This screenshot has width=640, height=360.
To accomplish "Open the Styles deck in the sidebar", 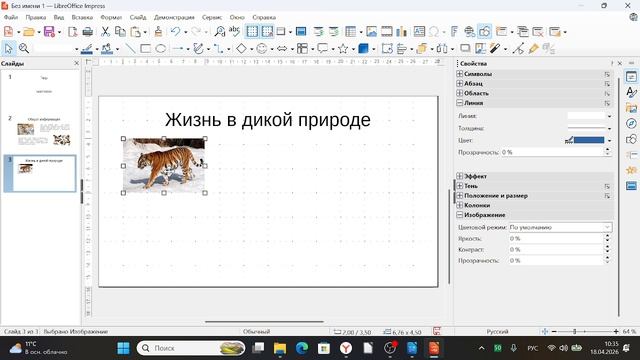I will tap(631, 92).
